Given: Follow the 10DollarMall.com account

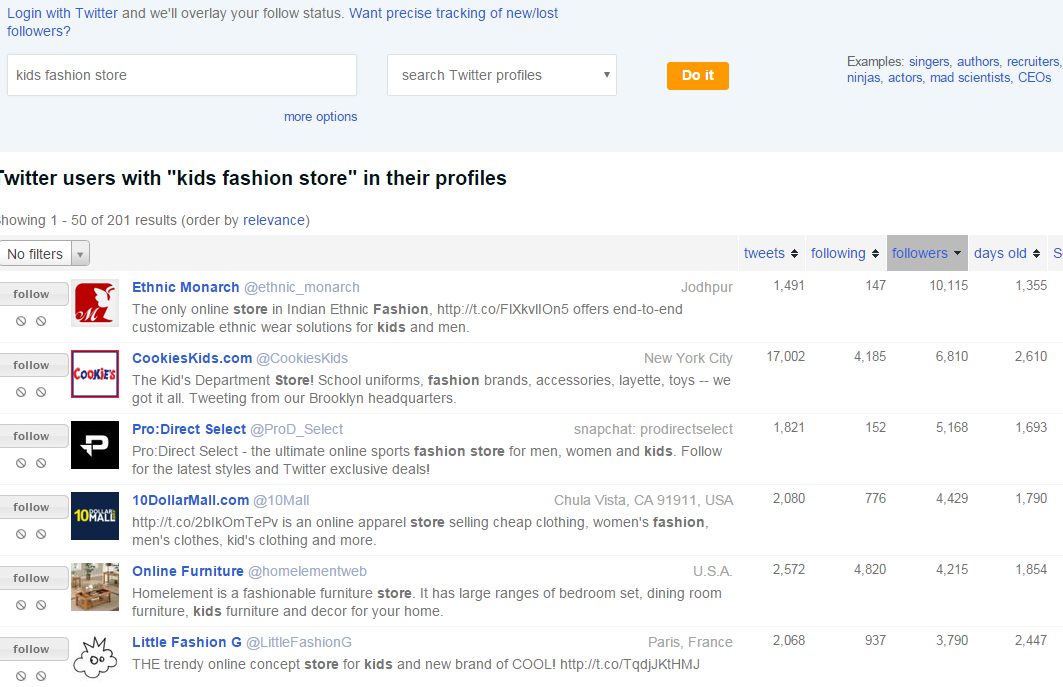Looking at the screenshot, I should click(x=32, y=507).
